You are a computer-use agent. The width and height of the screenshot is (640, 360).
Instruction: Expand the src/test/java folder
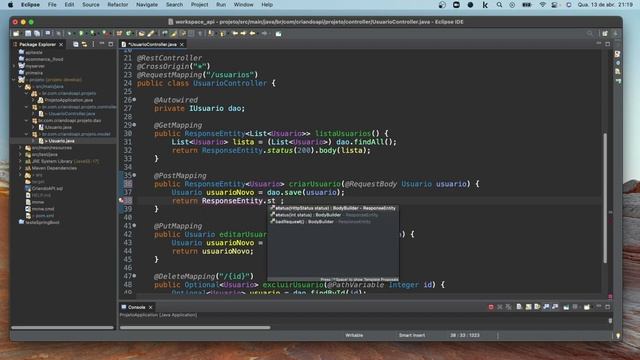pyautogui.click(x=21, y=155)
